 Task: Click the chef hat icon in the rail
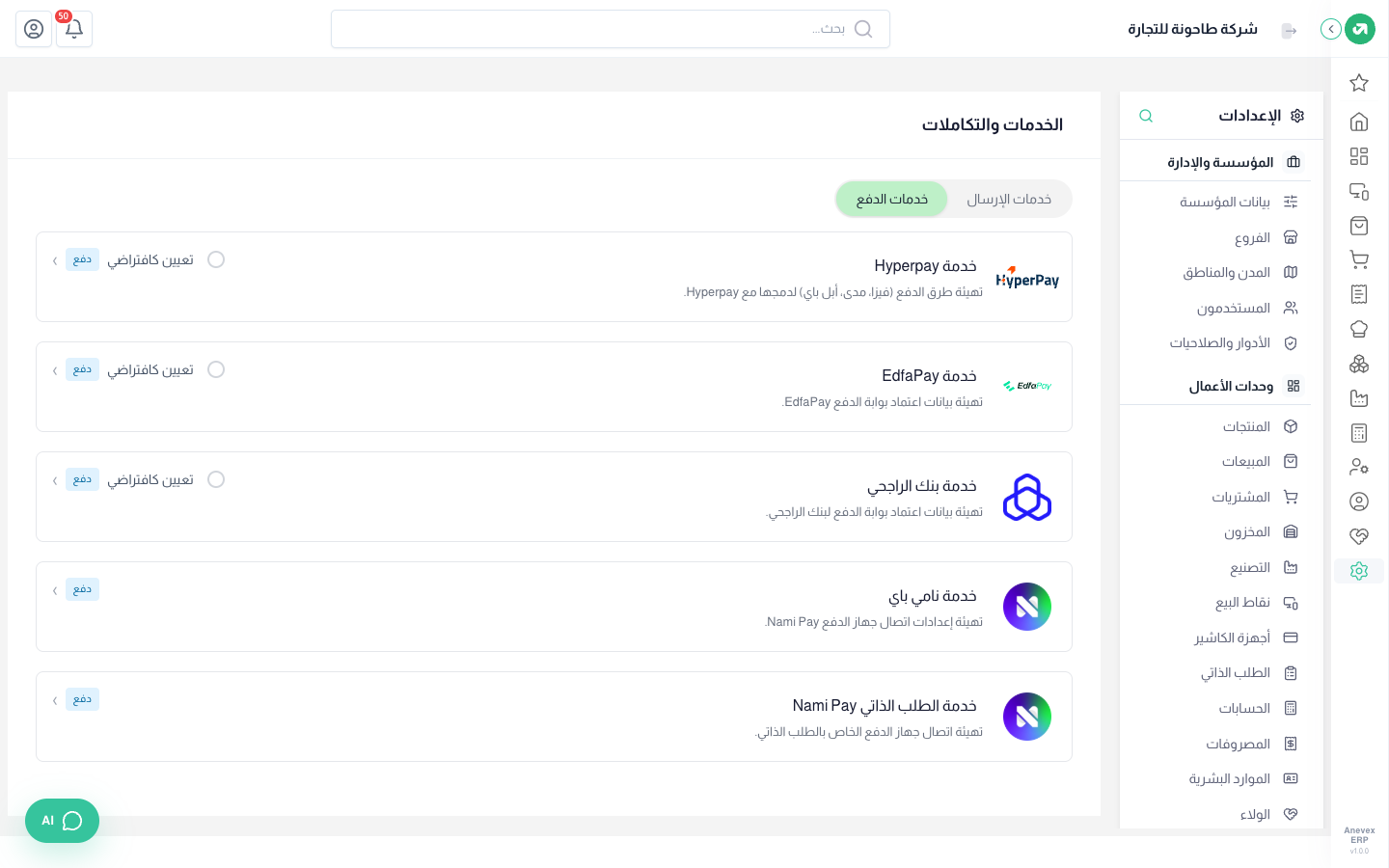tap(1359, 329)
